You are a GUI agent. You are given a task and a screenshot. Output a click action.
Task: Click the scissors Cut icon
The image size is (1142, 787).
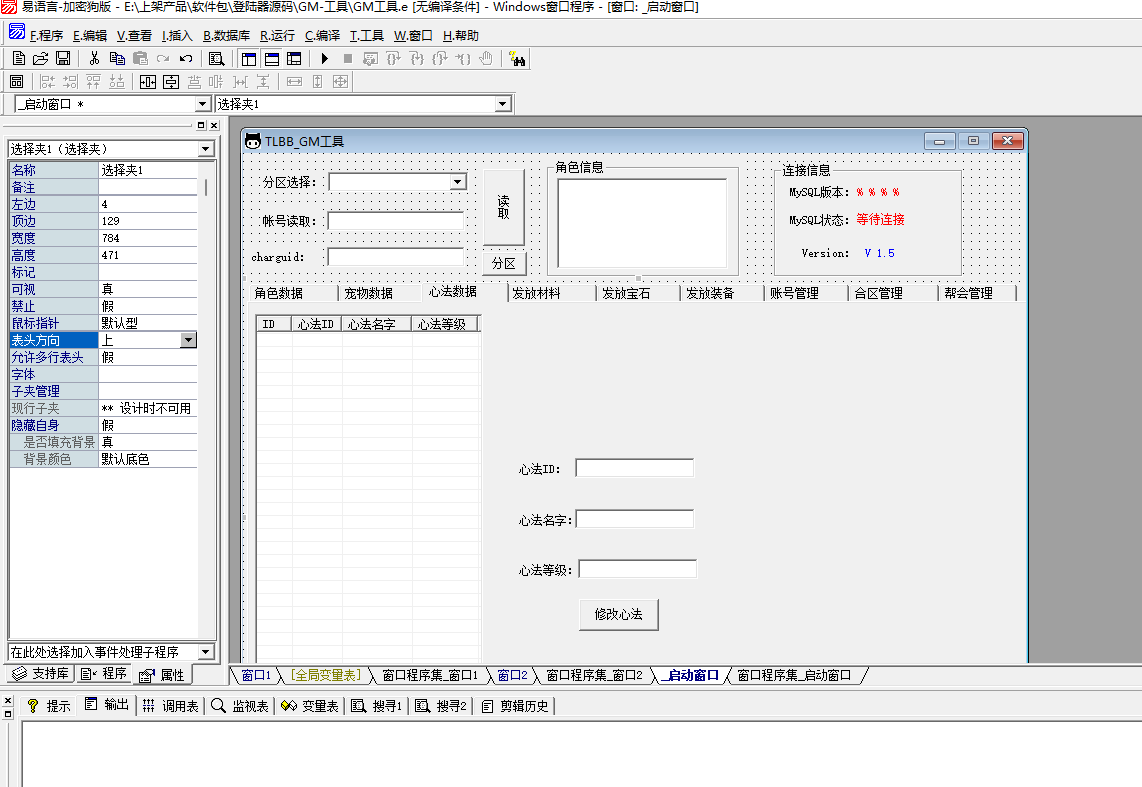point(94,59)
